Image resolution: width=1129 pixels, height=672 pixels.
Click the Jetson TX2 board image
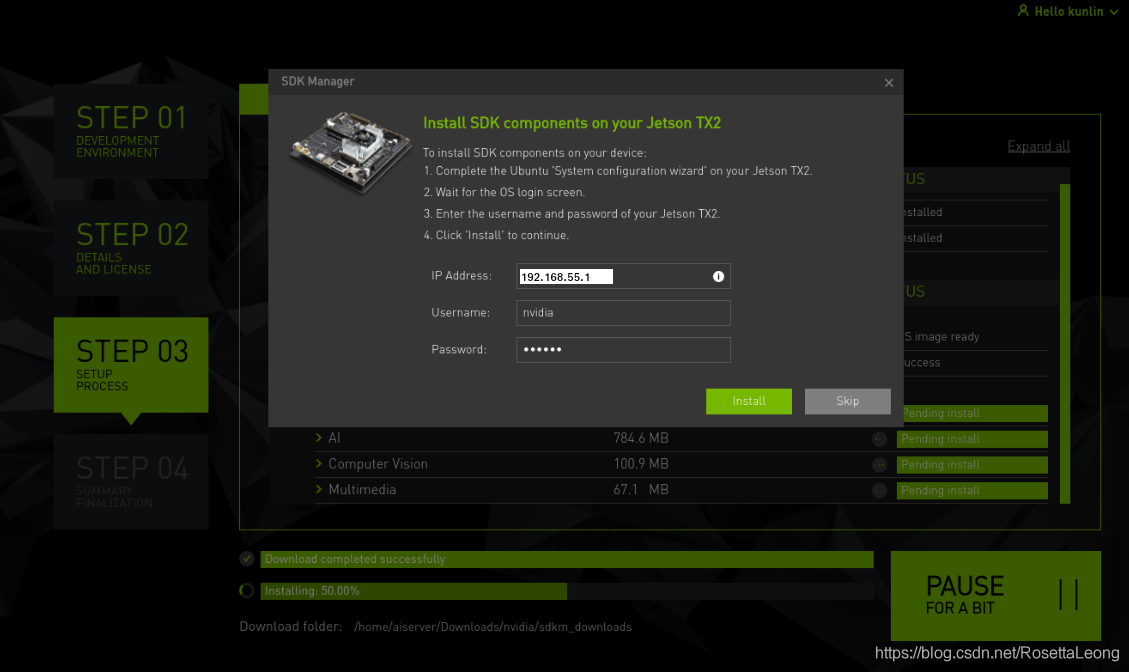pos(350,152)
